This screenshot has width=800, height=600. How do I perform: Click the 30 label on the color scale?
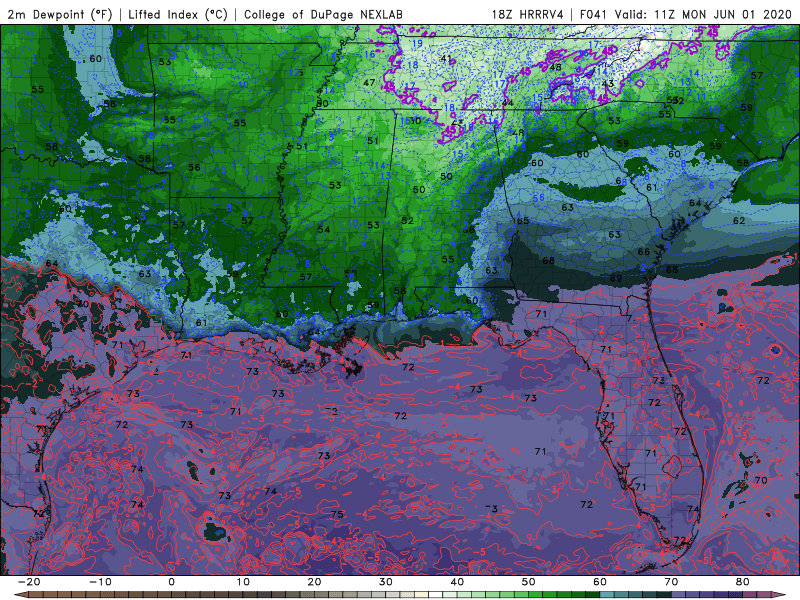[386, 582]
